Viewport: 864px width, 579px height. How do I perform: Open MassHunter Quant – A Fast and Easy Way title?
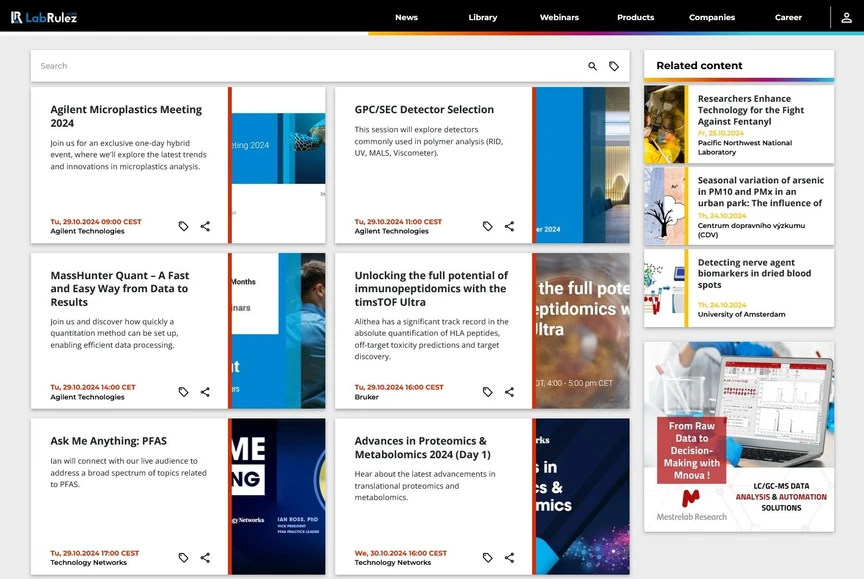click(x=120, y=289)
